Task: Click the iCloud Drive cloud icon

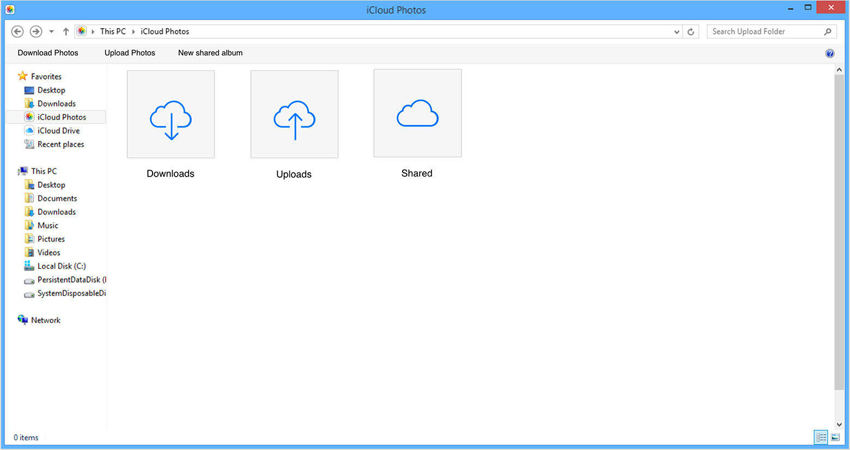Action: click(x=29, y=131)
